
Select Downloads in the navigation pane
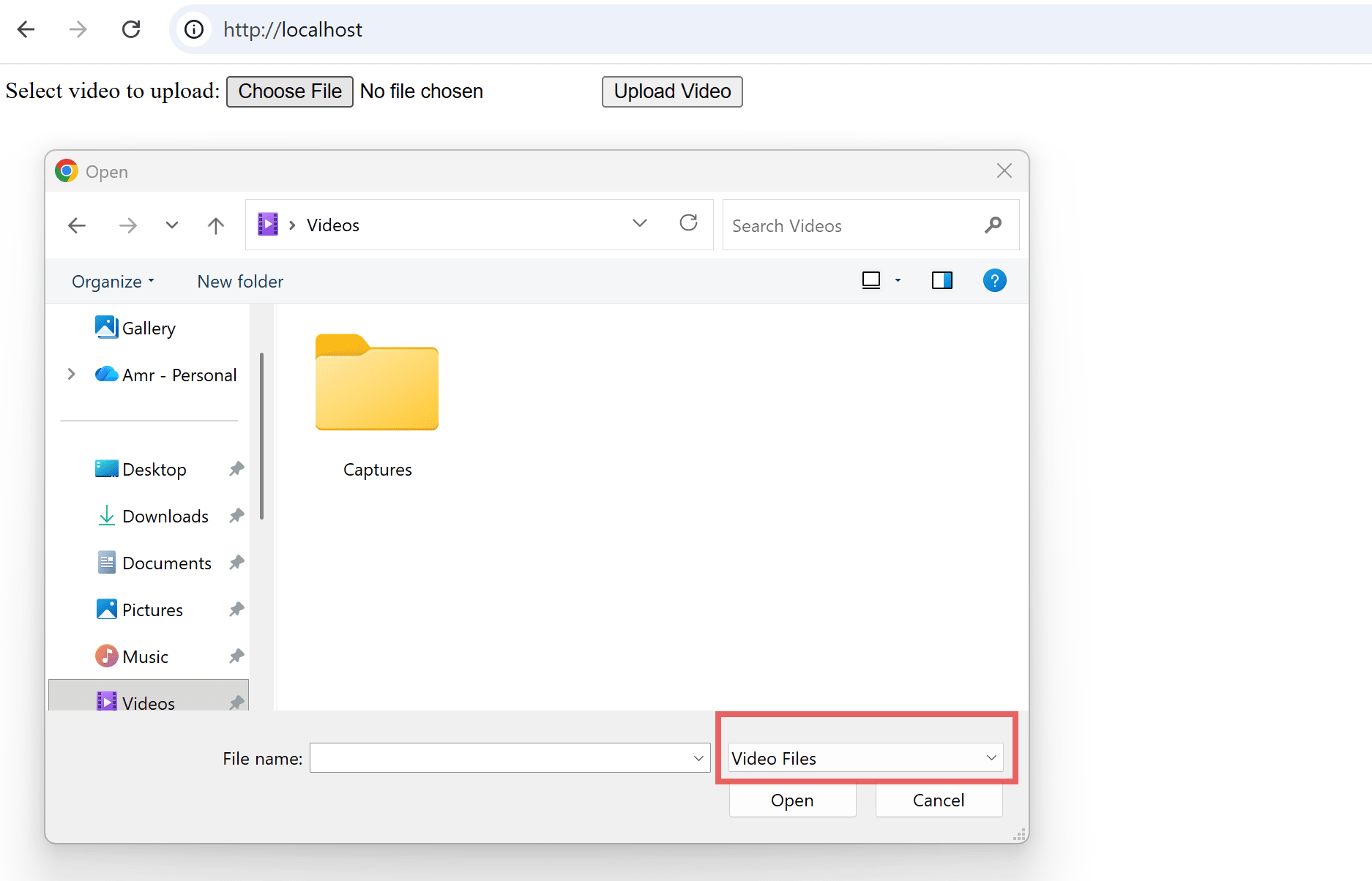[x=165, y=517]
